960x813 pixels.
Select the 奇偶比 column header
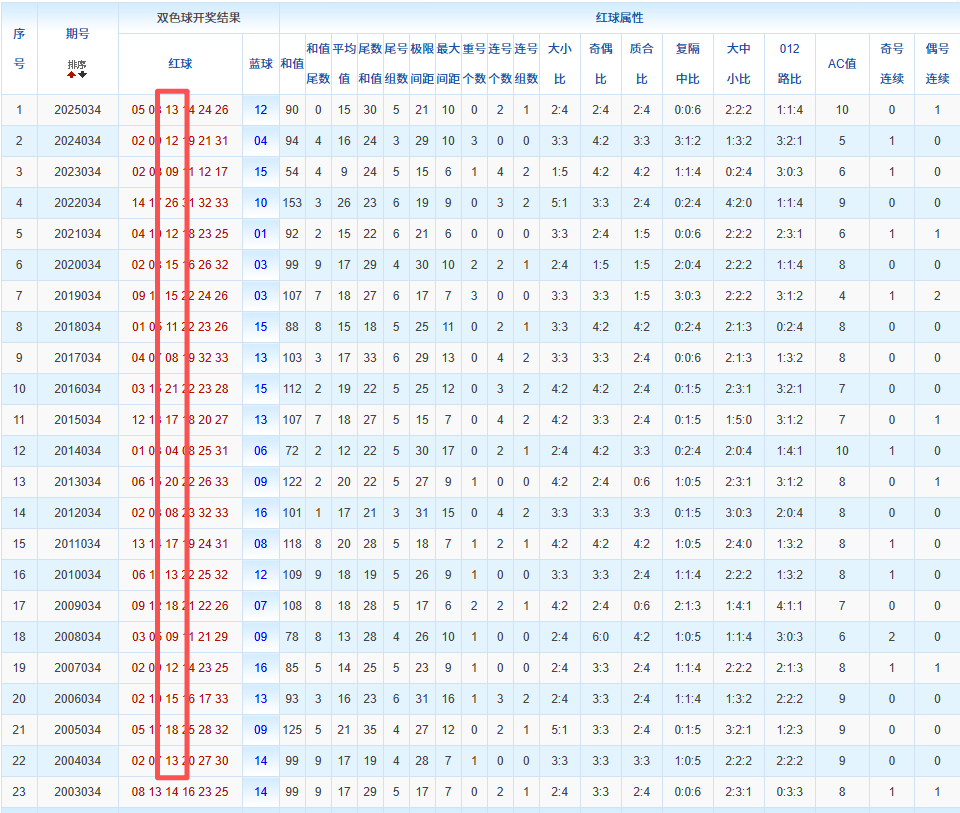601,64
